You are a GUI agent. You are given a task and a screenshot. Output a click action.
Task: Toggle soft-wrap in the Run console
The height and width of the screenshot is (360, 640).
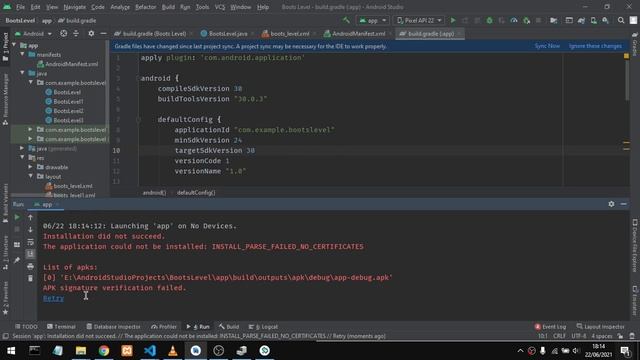pos(30,242)
